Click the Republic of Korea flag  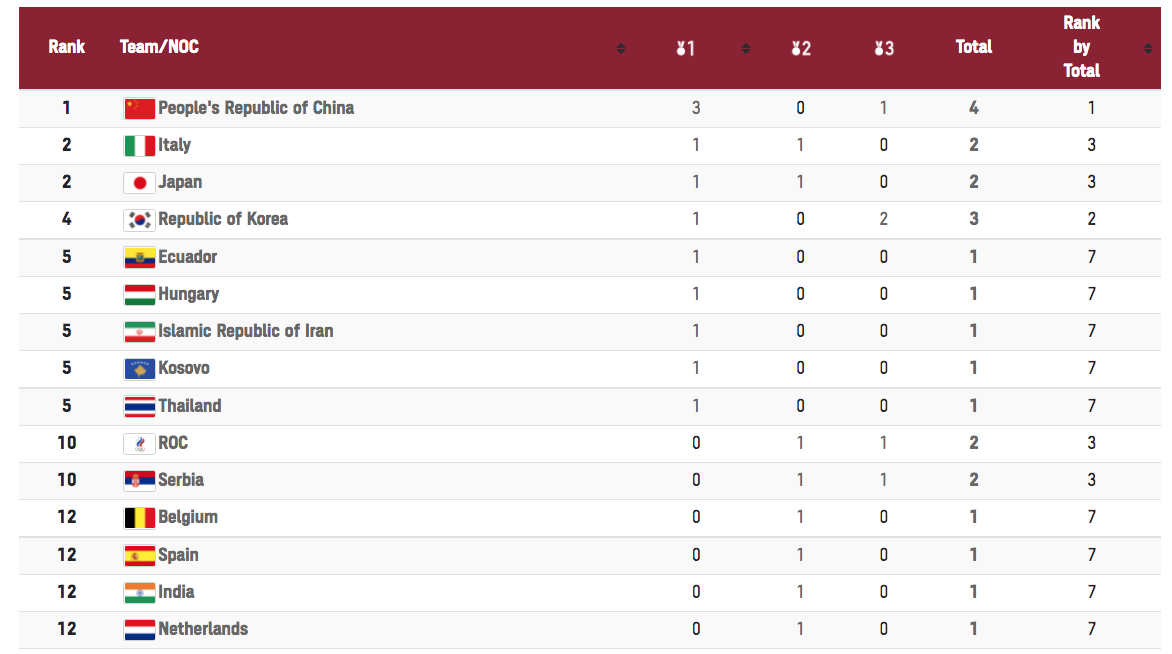coord(139,219)
